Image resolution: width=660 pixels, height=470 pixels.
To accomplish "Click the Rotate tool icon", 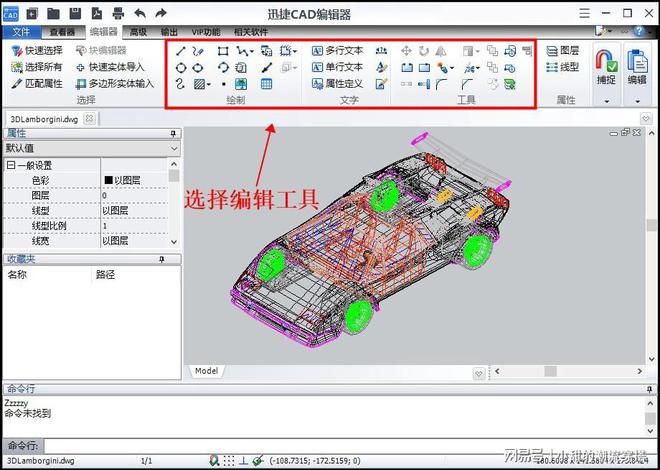I will 424,51.
